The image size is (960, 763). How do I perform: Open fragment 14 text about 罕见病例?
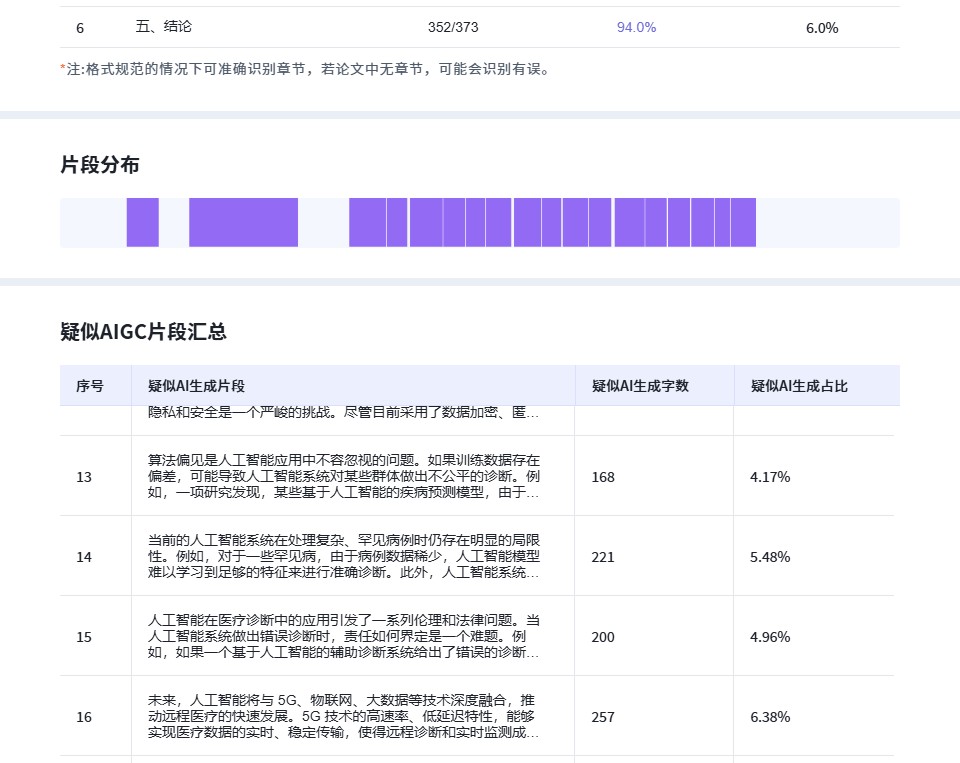pos(344,556)
